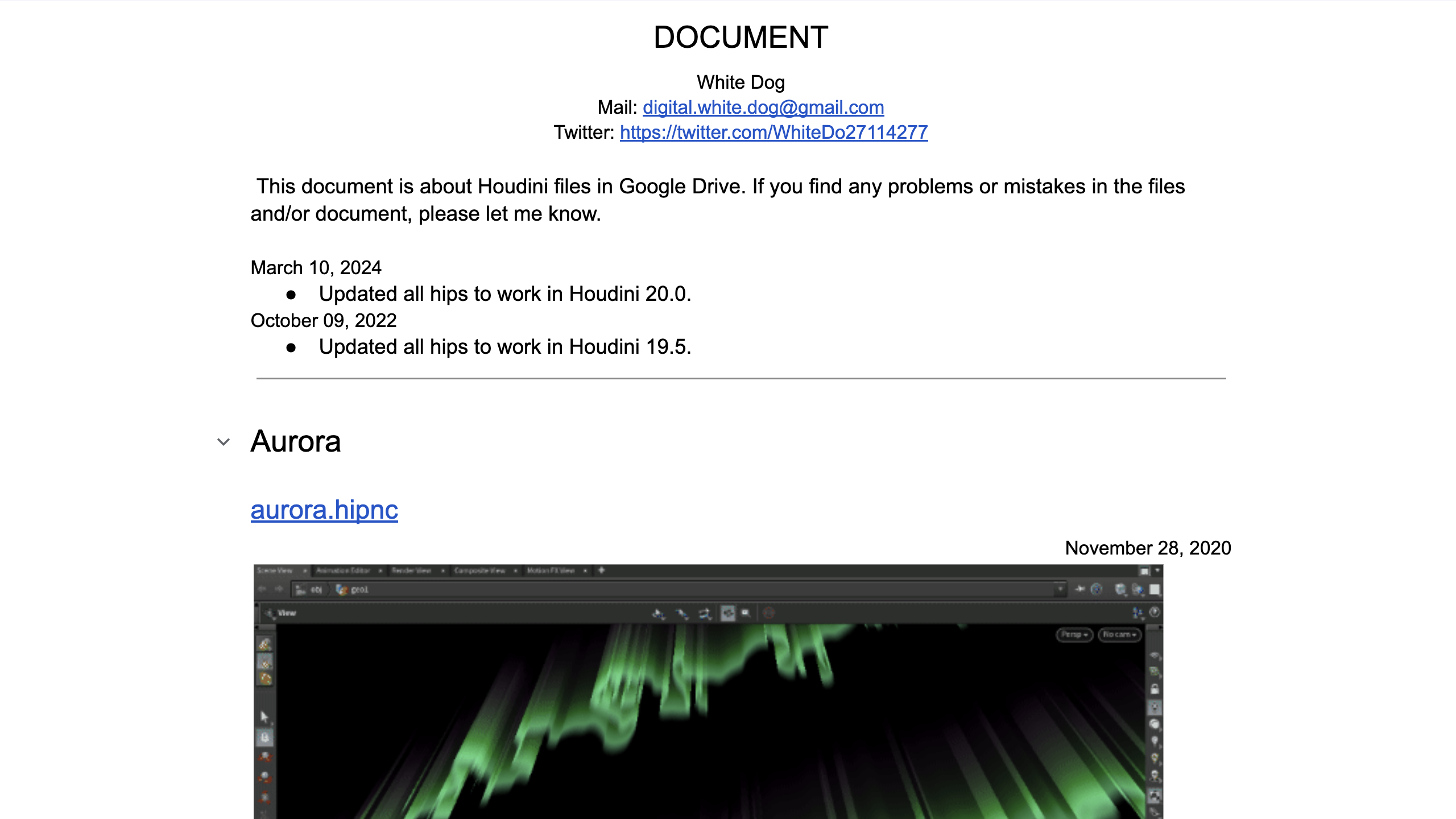1456x819 pixels.
Task: Toggle the white ghost-sphere display option icon
Action: (1154, 724)
